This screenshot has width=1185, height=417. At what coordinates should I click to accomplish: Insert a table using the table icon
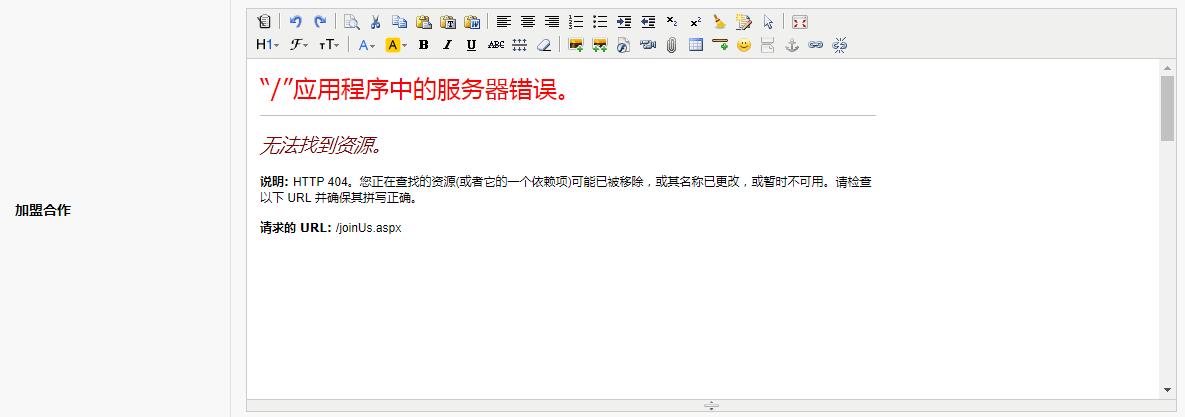[x=696, y=45]
